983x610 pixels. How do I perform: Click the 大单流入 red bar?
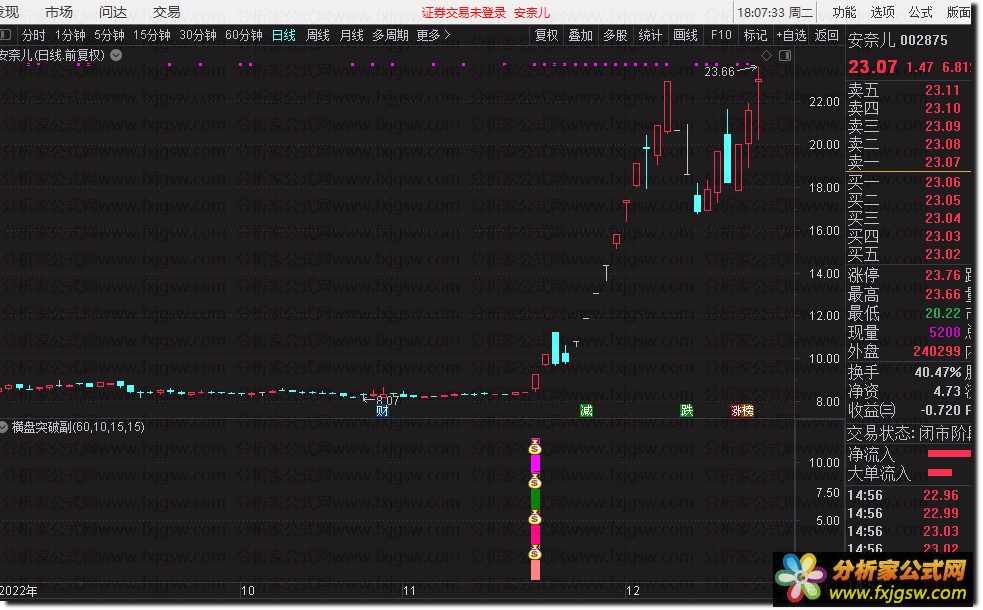940,473
